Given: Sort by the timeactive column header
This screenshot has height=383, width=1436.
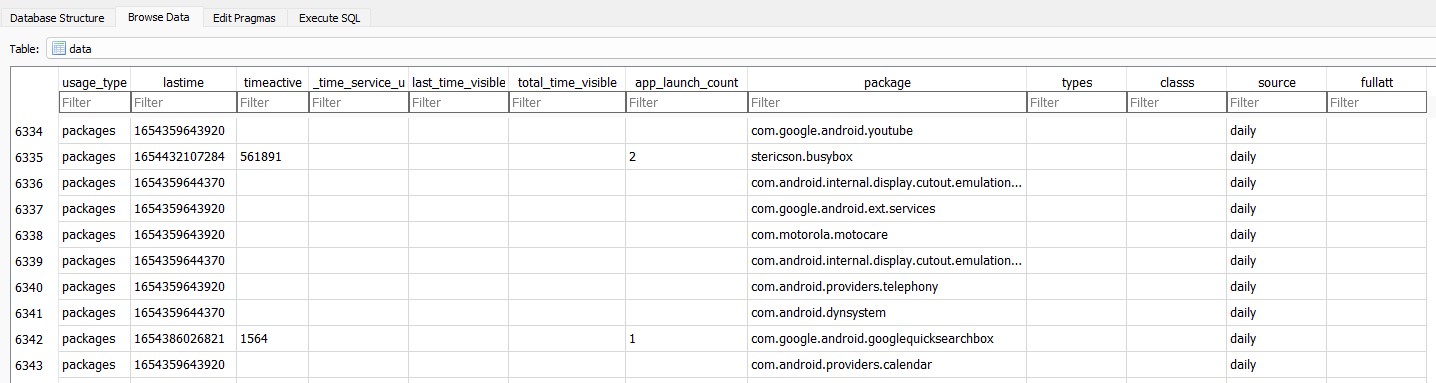Looking at the screenshot, I should click(x=272, y=82).
